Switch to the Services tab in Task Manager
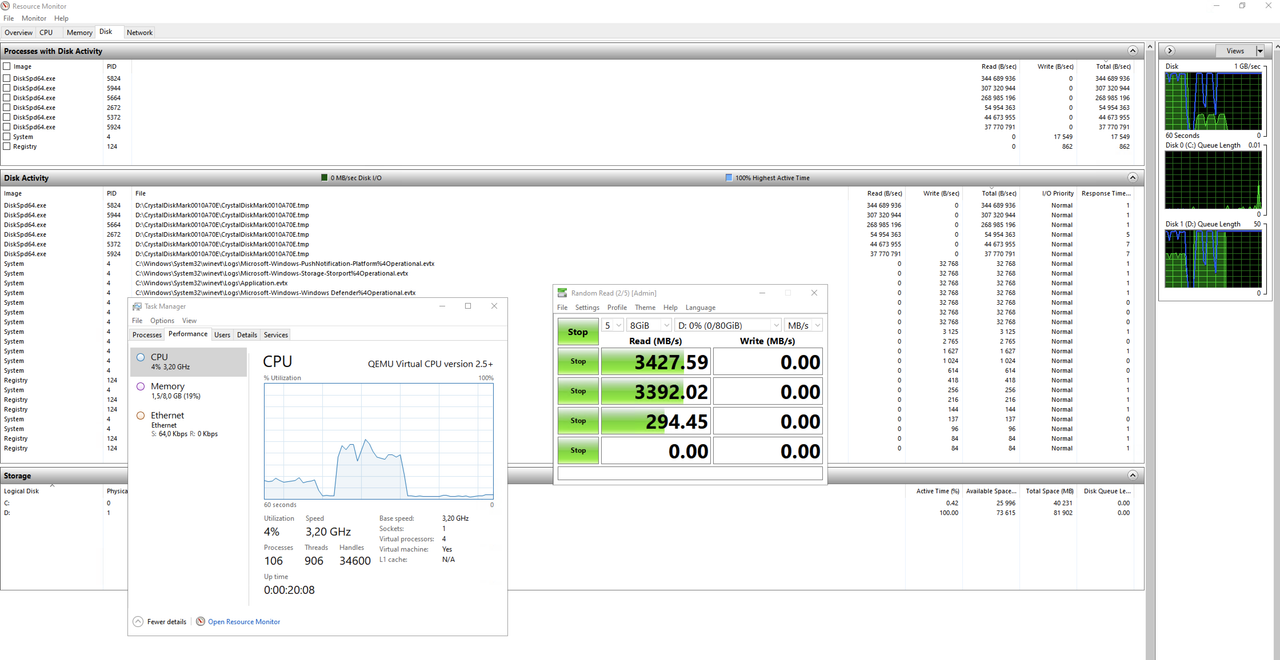Image resolution: width=1280 pixels, height=660 pixels. tap(276, 335)
